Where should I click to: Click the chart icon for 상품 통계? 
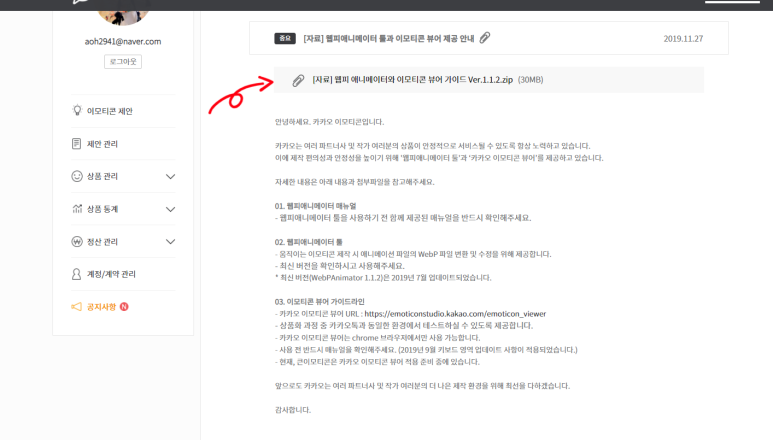(77, 208)
